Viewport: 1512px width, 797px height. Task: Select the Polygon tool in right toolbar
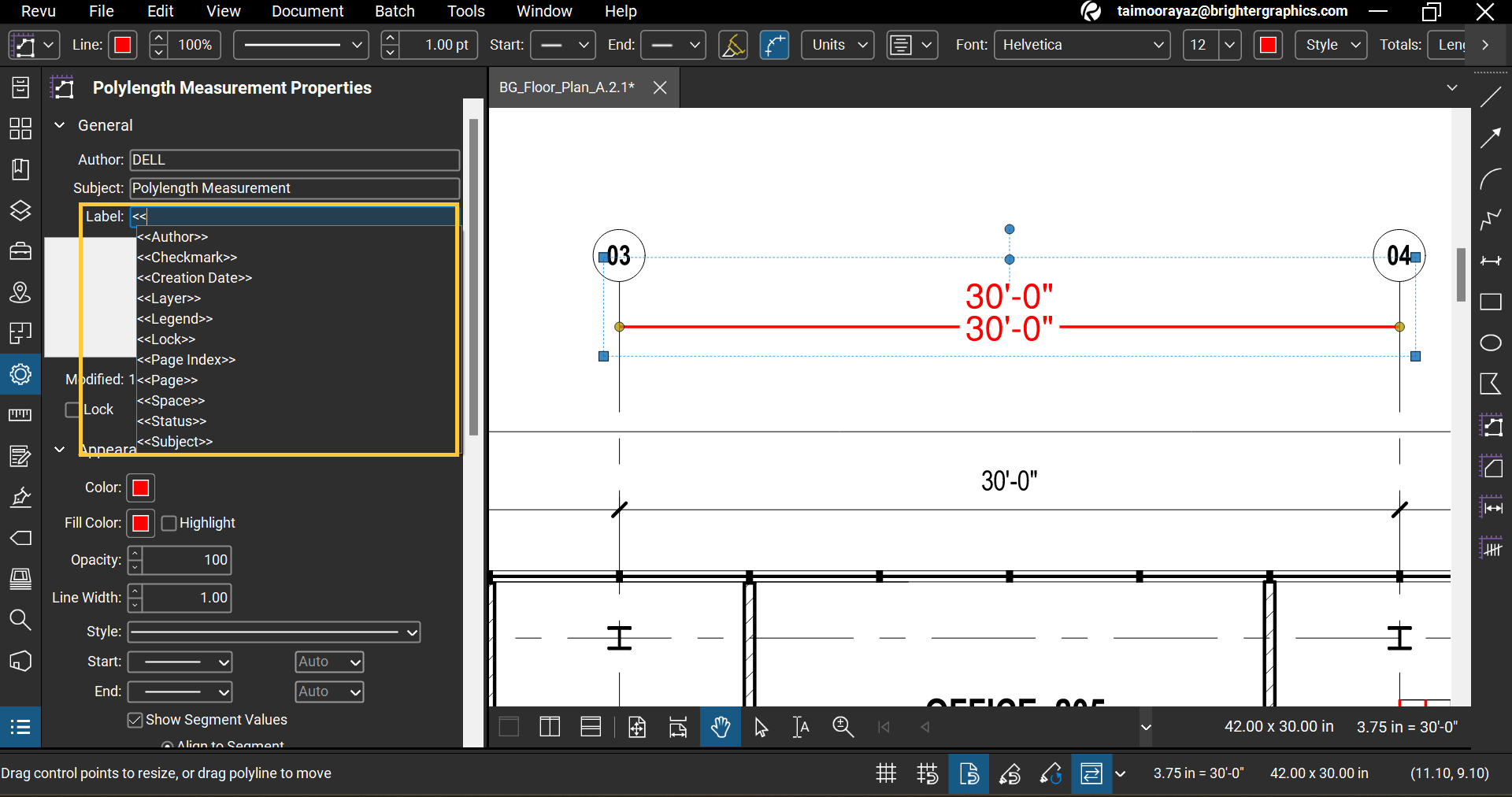1491,384
